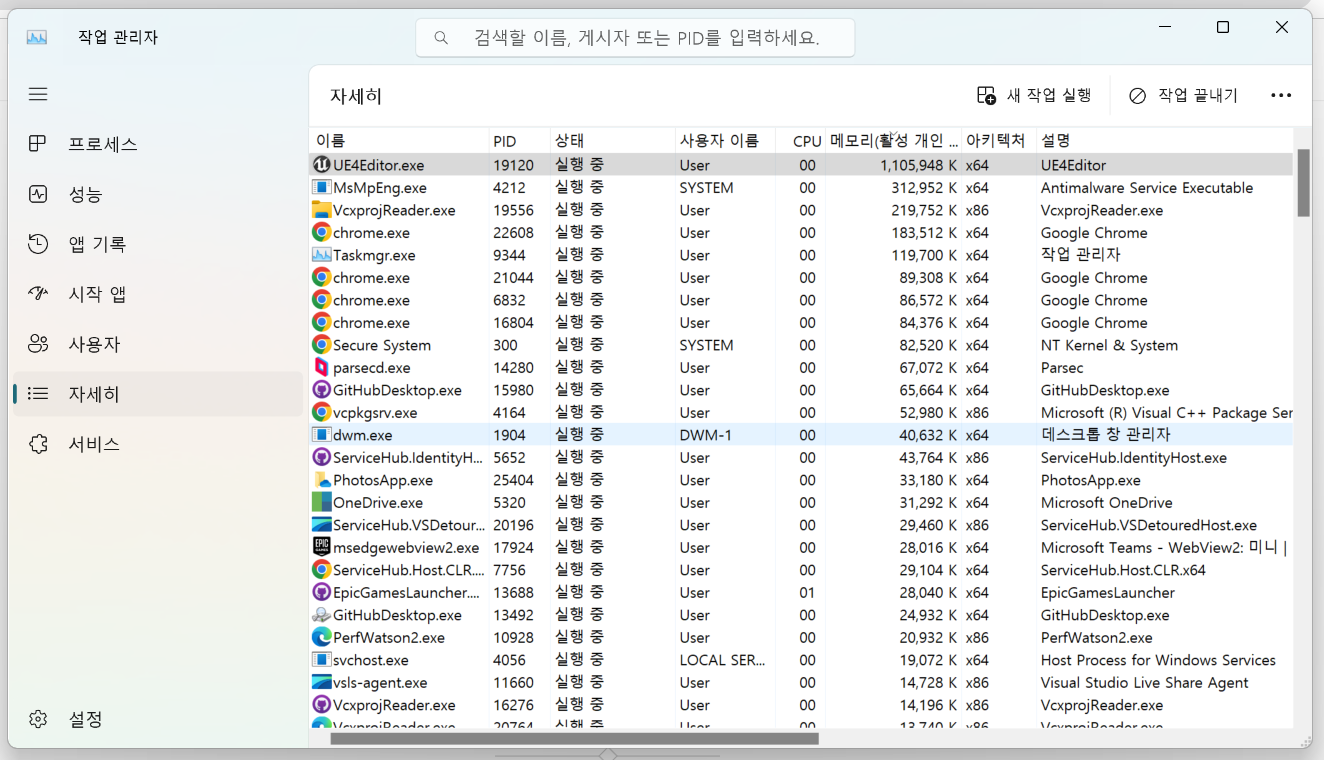Click the 새 작업 실행 button
1324x760 pixels.
[1034, 95]
